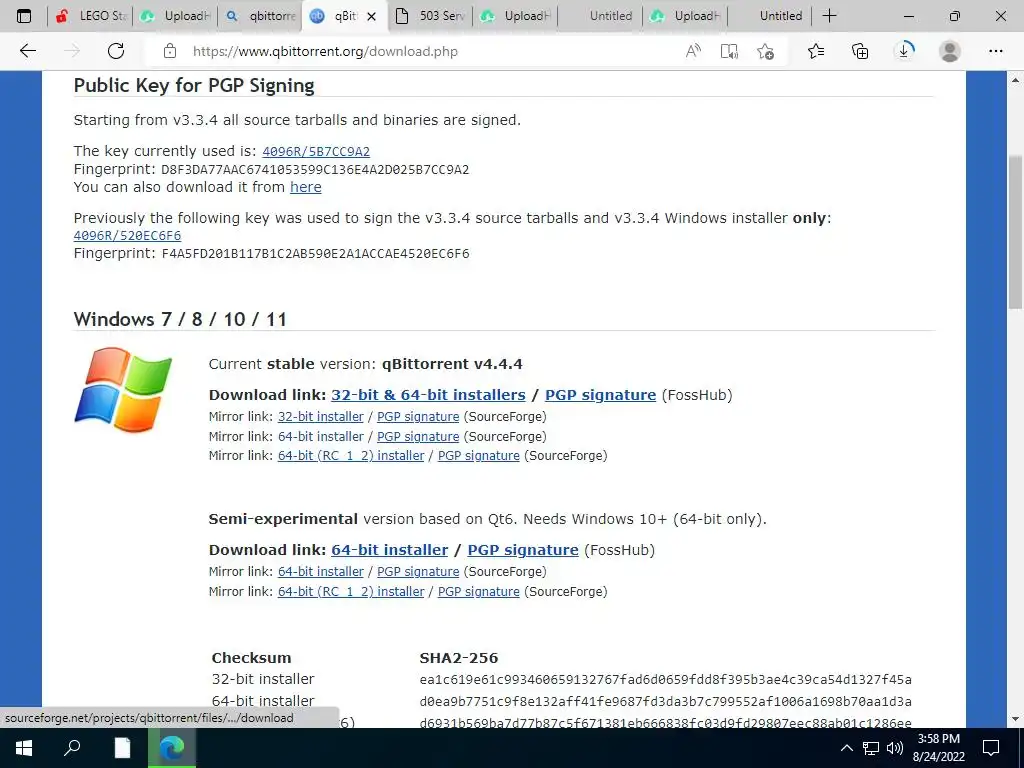1024x768 pixels.
Task: Open a new tab with plus button
Action: 829,16
